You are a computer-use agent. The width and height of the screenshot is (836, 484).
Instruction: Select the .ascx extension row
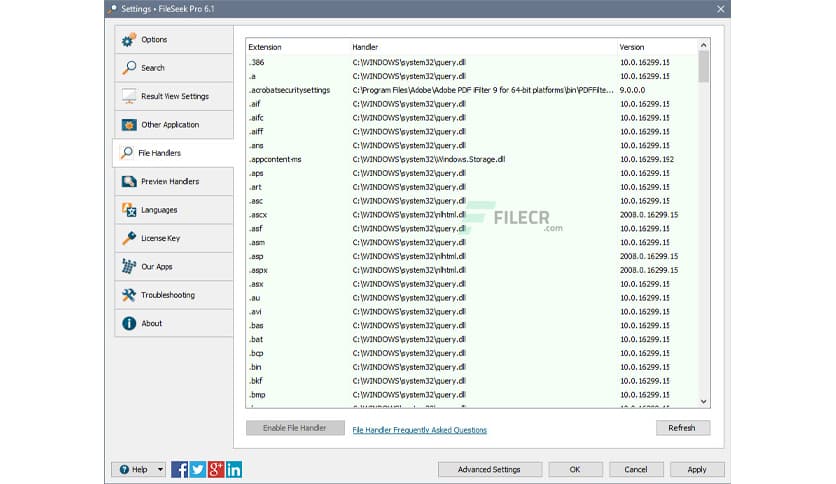coord(472,215)
